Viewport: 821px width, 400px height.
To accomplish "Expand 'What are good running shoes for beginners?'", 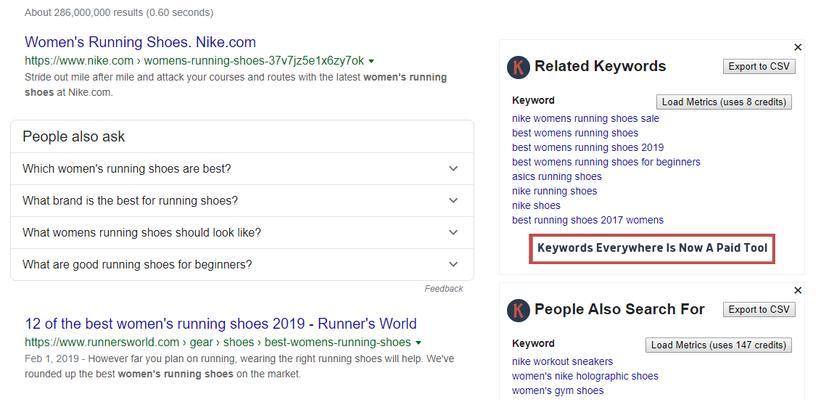I will click(453, 265).
